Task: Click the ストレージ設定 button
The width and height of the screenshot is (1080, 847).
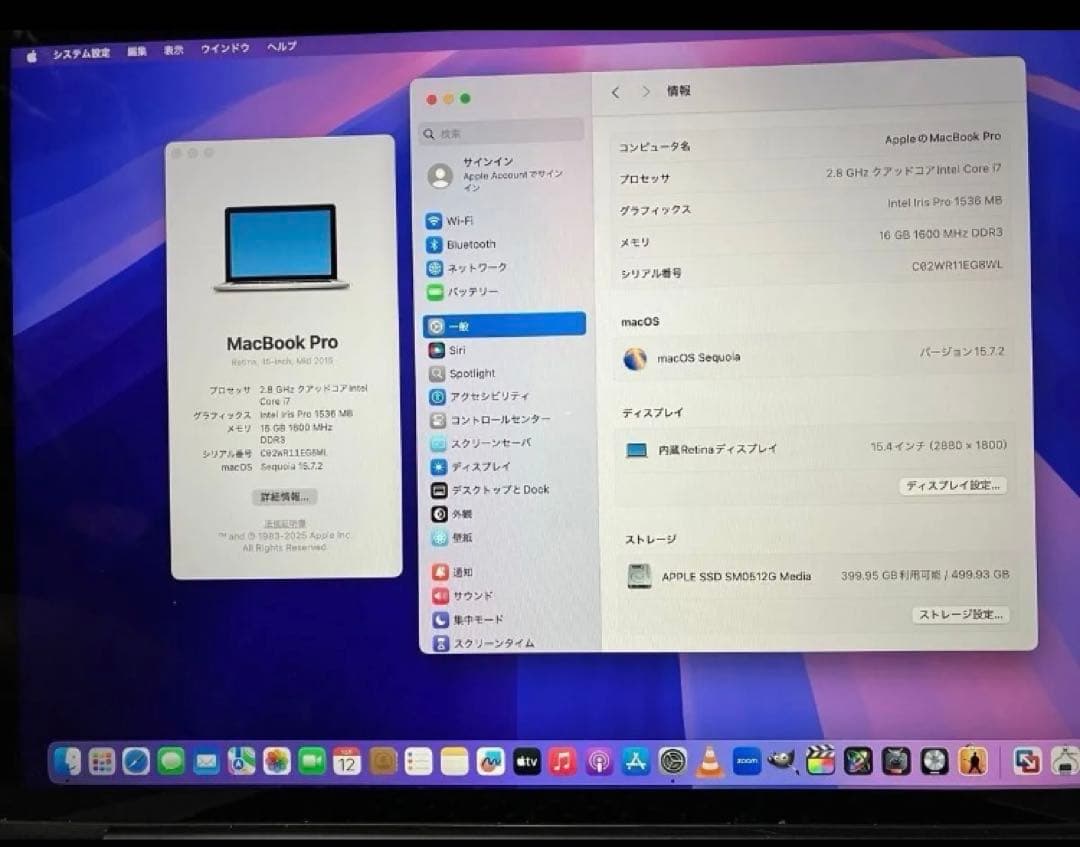Action: (x=961, y=615)
